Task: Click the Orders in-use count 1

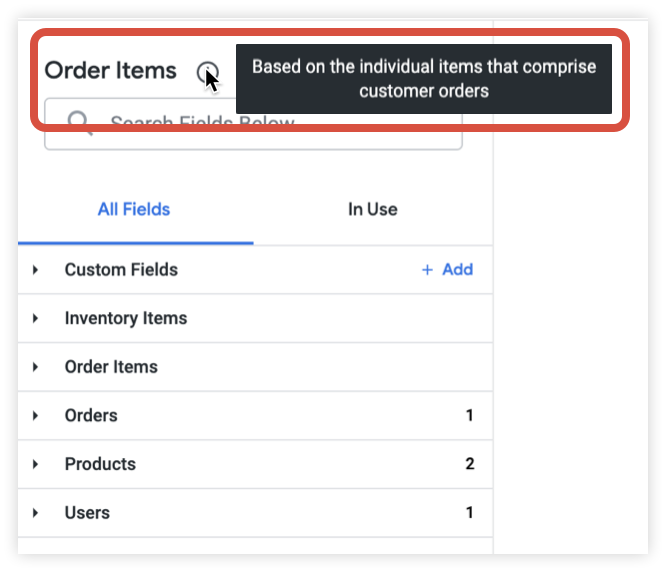Action: pyautogui.click(x=469, y=415)
